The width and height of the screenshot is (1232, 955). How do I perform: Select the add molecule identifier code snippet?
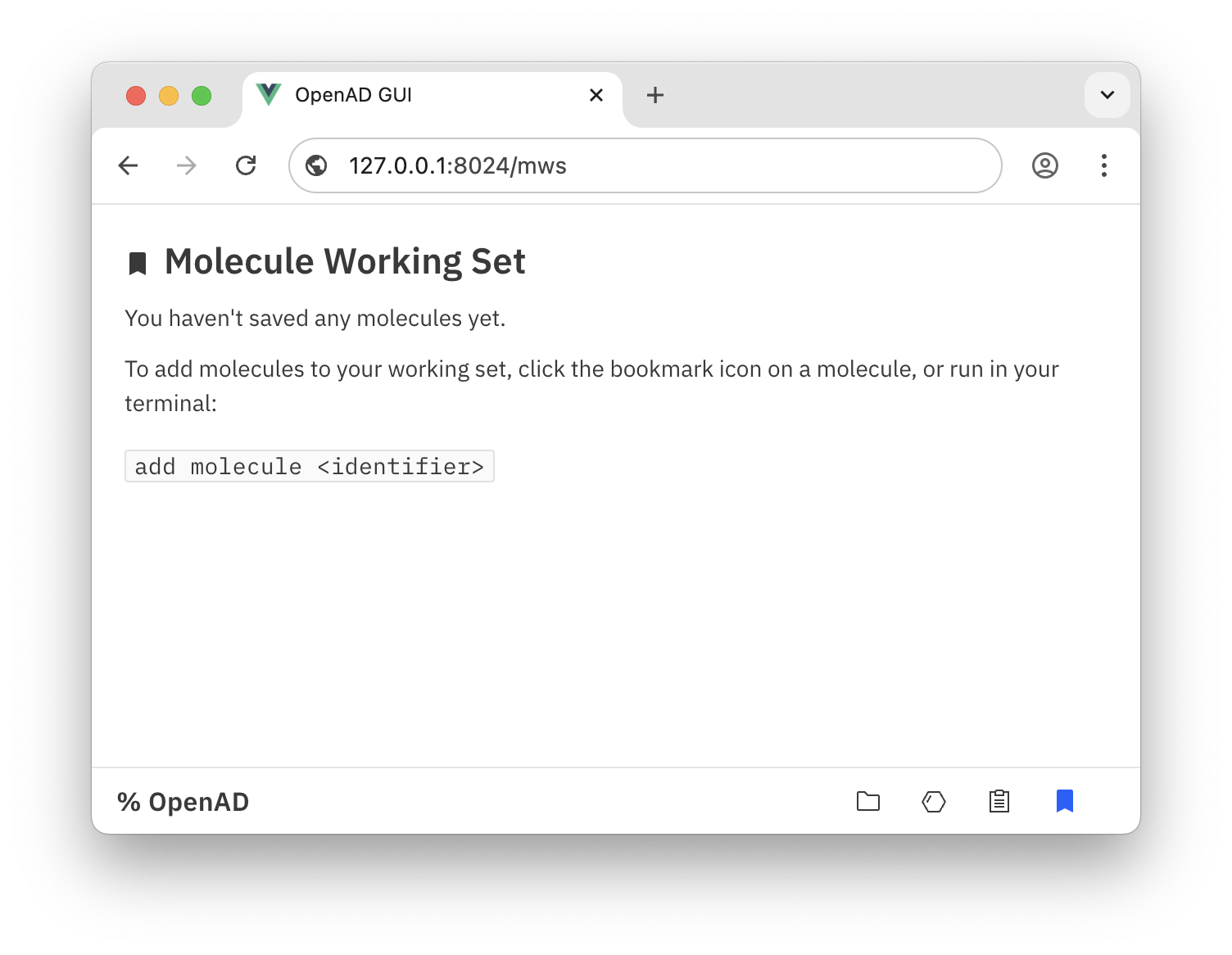[x=309, y=466]
